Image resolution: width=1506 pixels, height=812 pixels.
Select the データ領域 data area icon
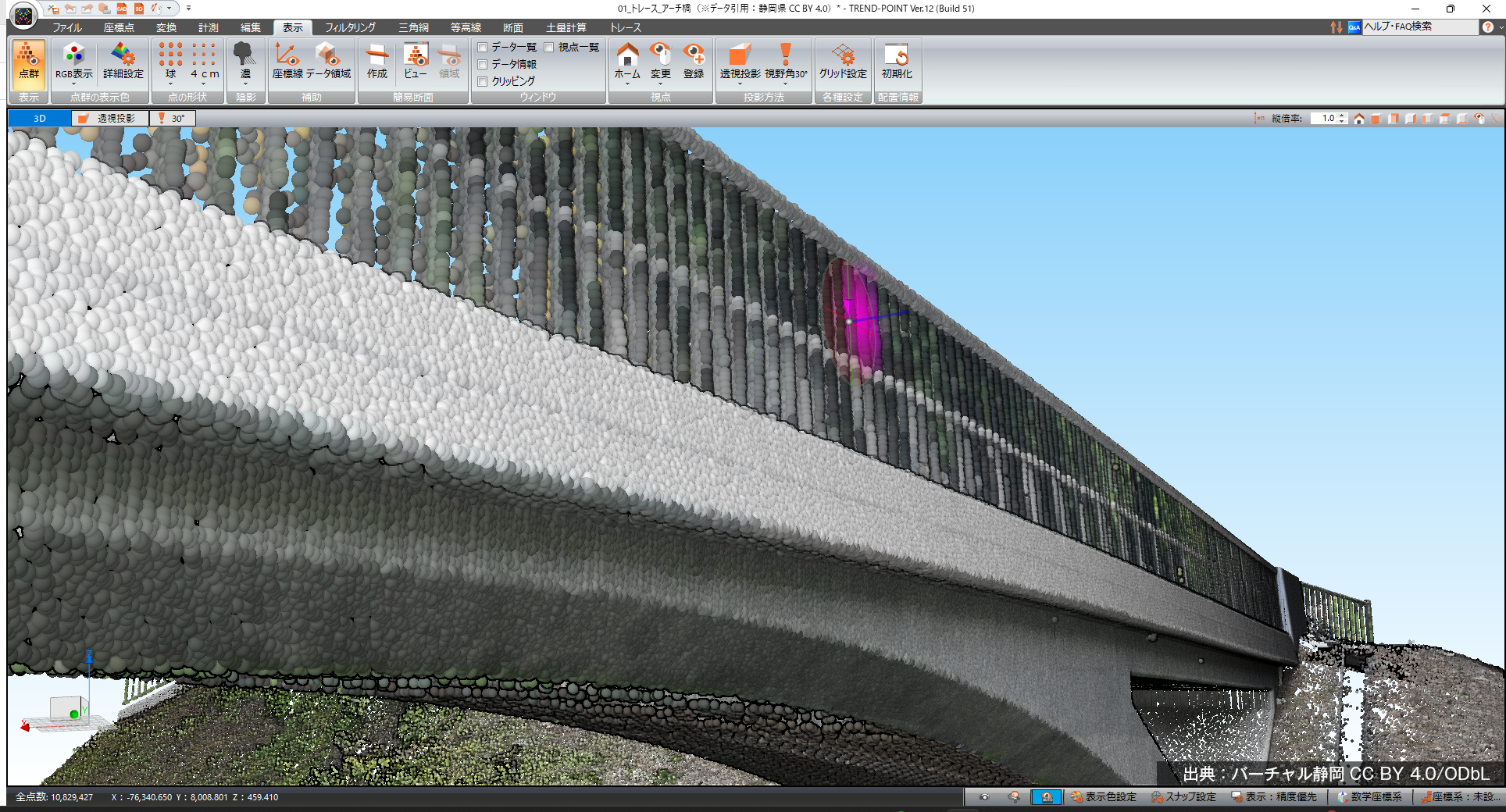tap(328, 62)
